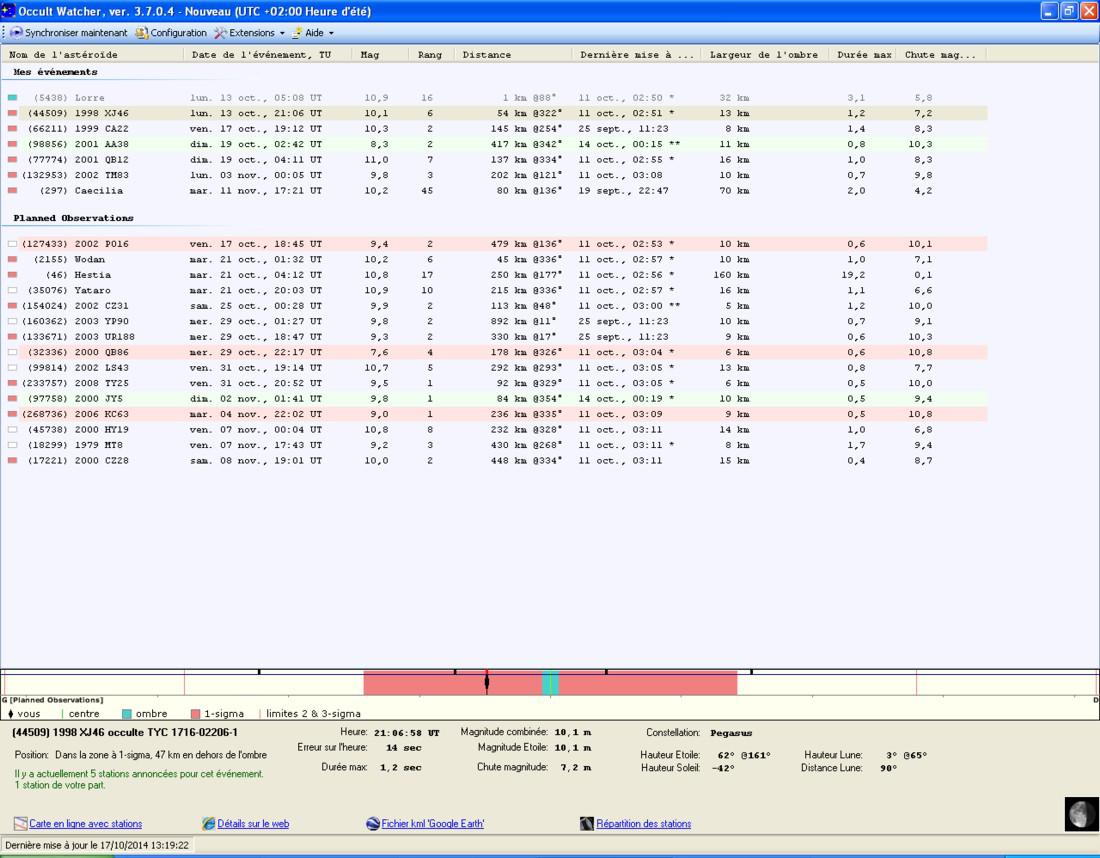Click the '892 km @11°' distance cell
This screenshot has width=1100, height=858.
pos(525,321)
